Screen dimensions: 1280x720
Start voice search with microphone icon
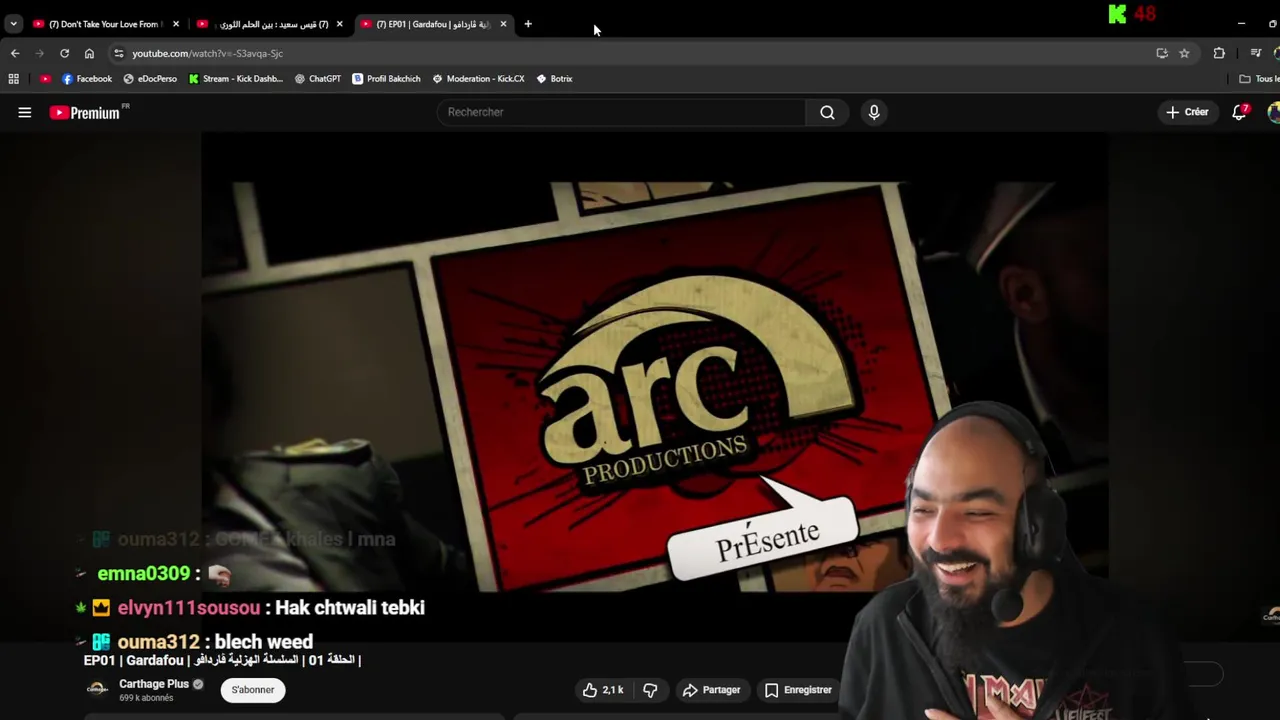[x=874, y=112]
